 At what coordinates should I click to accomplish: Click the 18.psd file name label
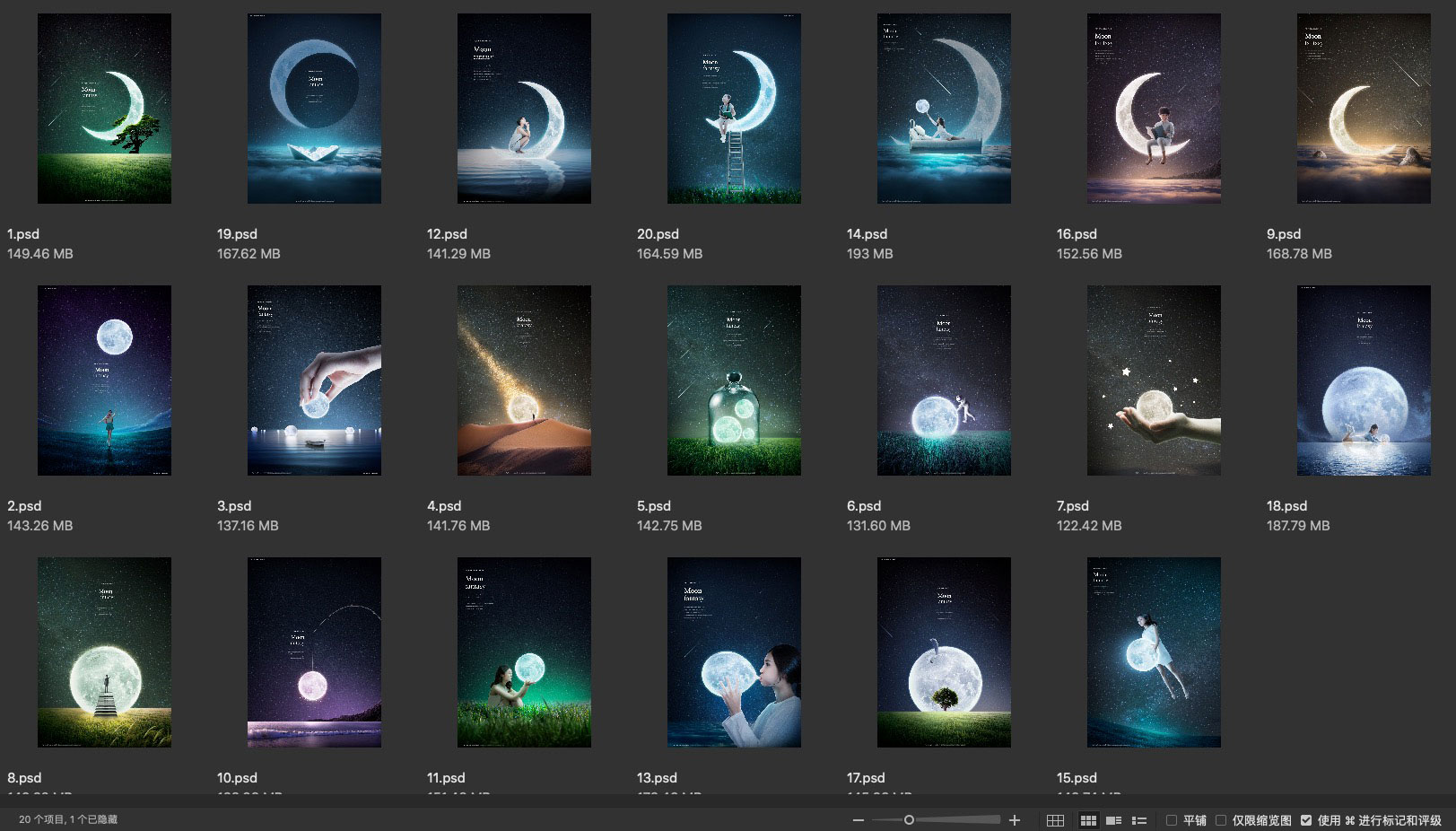point(1286,506)
